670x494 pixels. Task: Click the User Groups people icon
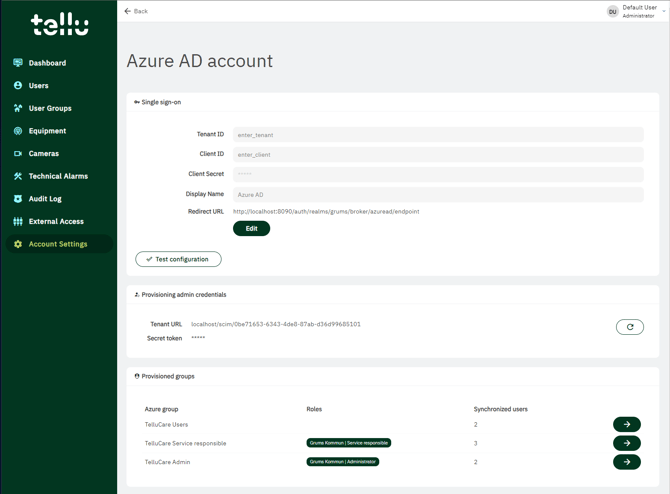(x=18, y=108)
